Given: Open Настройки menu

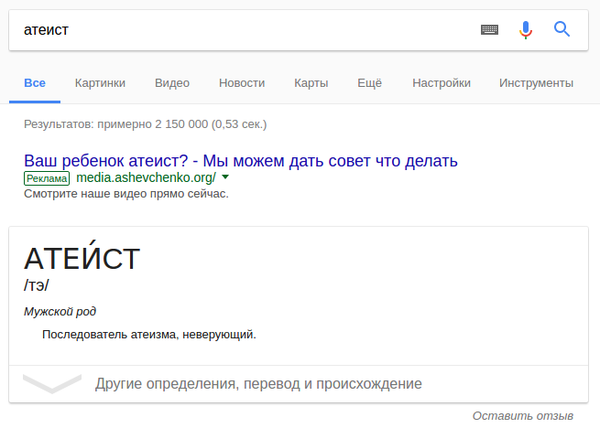Looking at the screenshot, I should [442, 83].
